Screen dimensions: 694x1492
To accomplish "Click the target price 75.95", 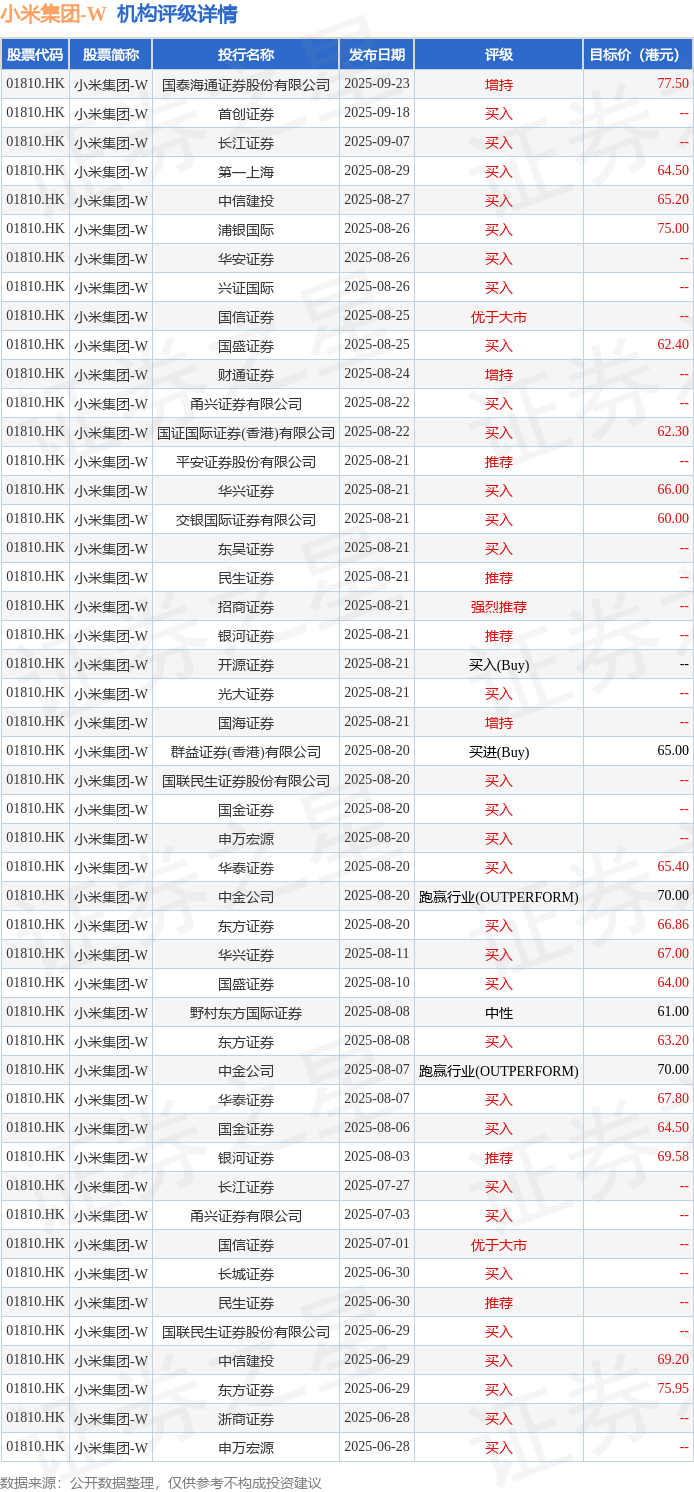I will (x=673, y=1389).
